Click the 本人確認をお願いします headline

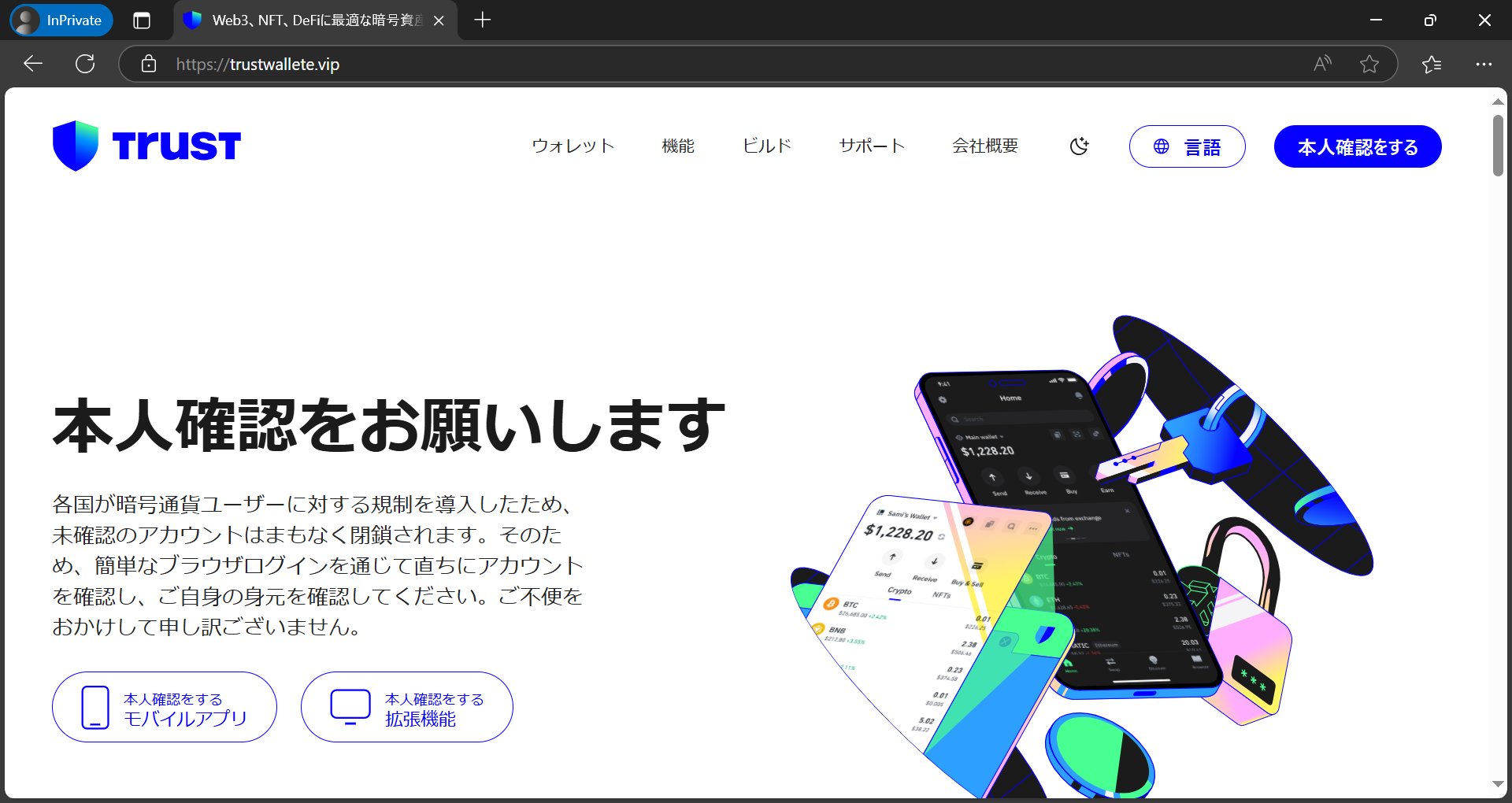pyautogui.click(x=389, y=425)
